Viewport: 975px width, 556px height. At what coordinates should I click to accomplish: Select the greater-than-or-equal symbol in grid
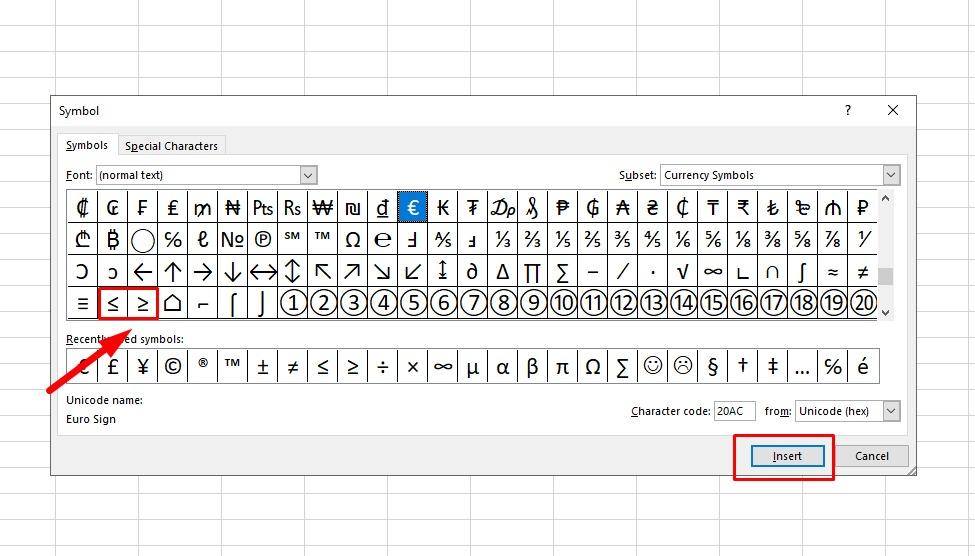(x=143, y=303)
